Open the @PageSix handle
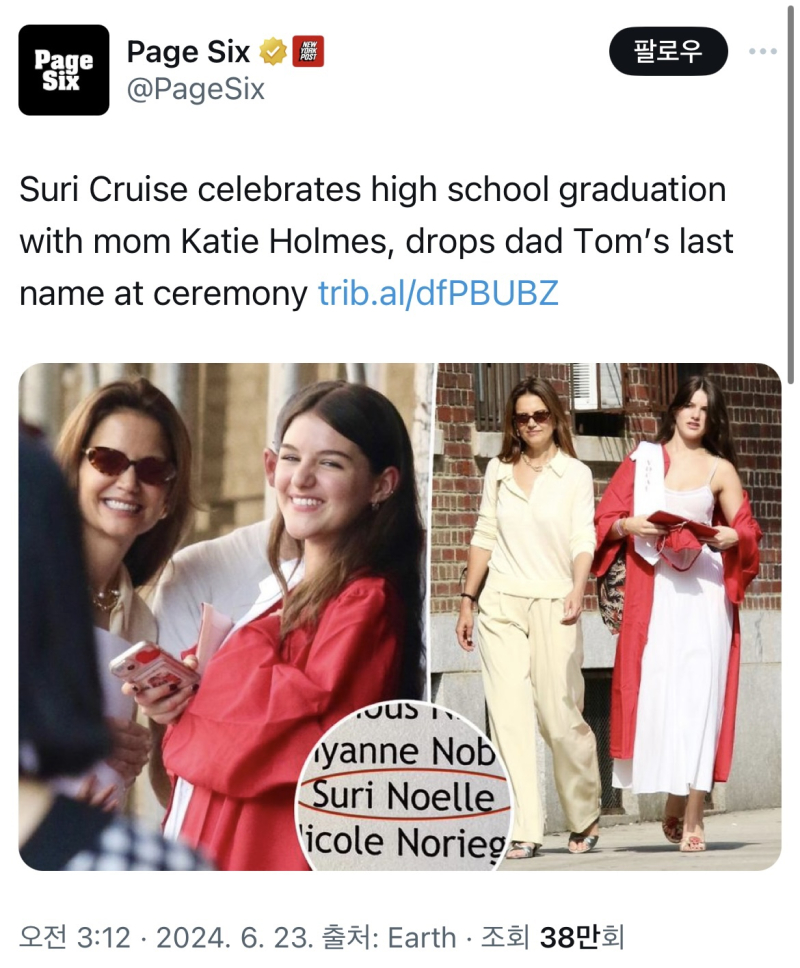Image resolution: width=800 pixels, height=968 pixels. click(x=196, y=89)
